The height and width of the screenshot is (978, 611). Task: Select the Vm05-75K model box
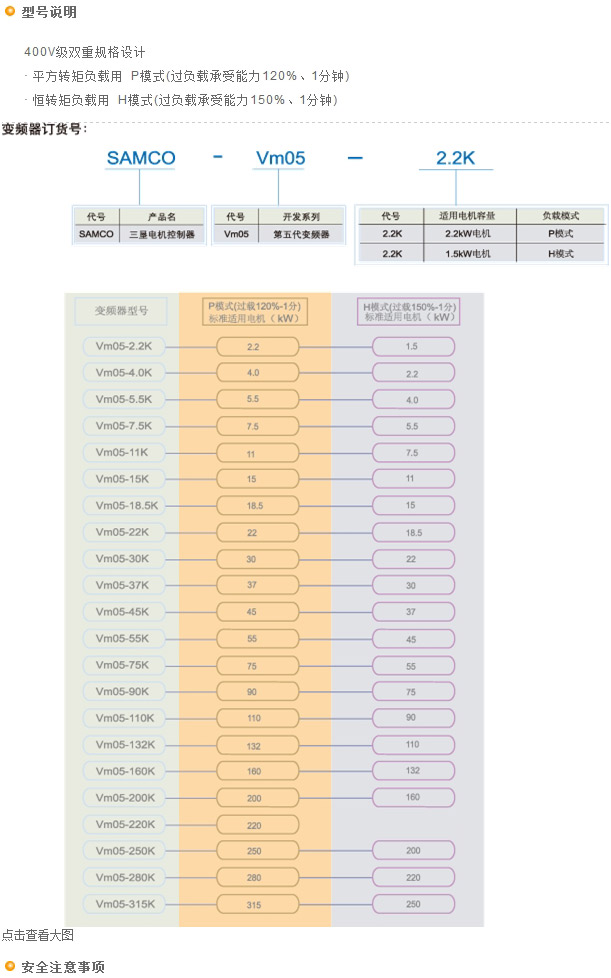click(123, 665)
